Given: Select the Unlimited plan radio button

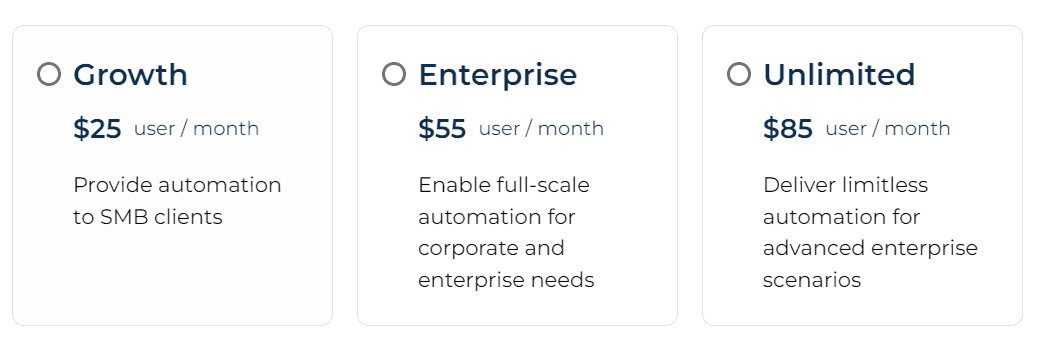Looking at the screenshot, I should [x=739, y=74].
